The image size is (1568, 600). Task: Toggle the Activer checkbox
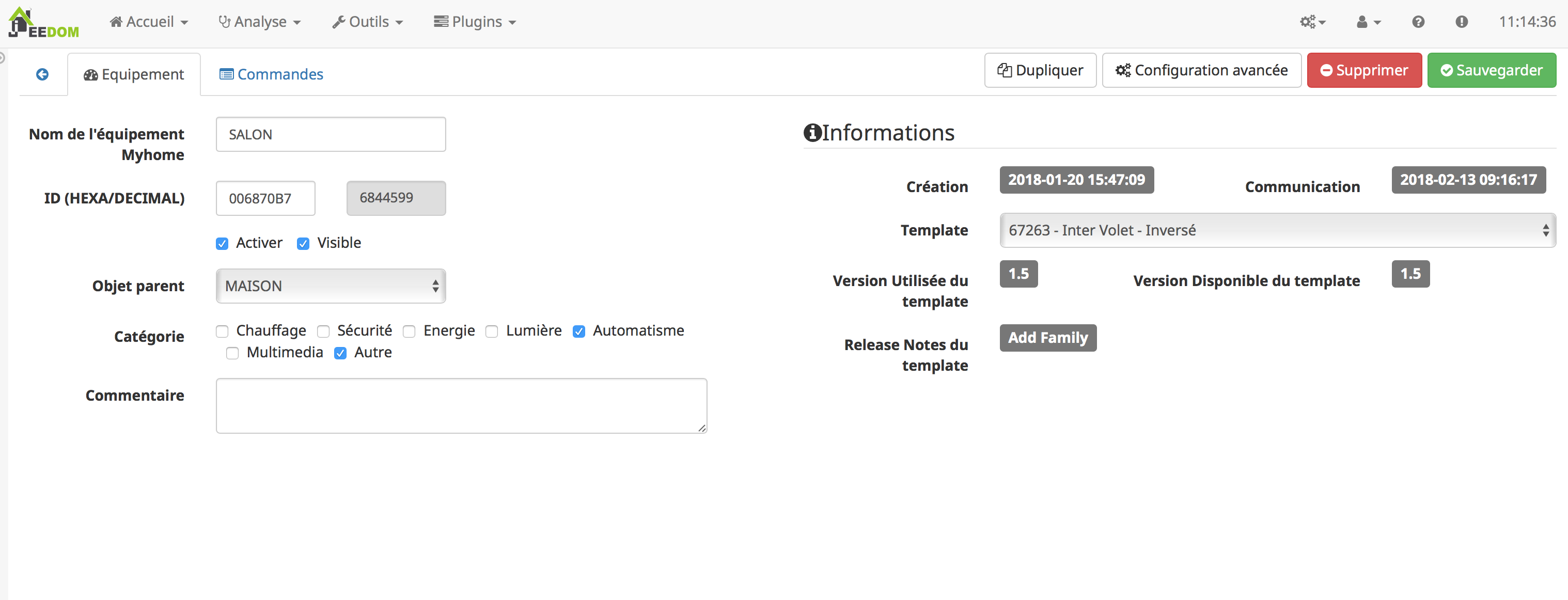tap(221, 242)
